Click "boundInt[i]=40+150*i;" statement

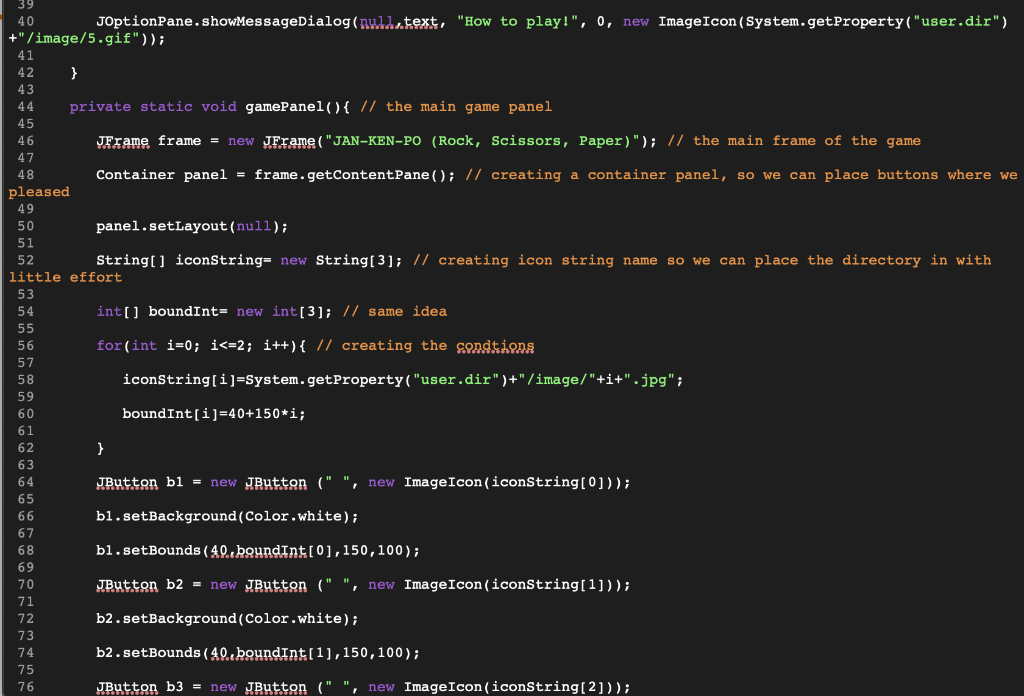coord(214,414)
